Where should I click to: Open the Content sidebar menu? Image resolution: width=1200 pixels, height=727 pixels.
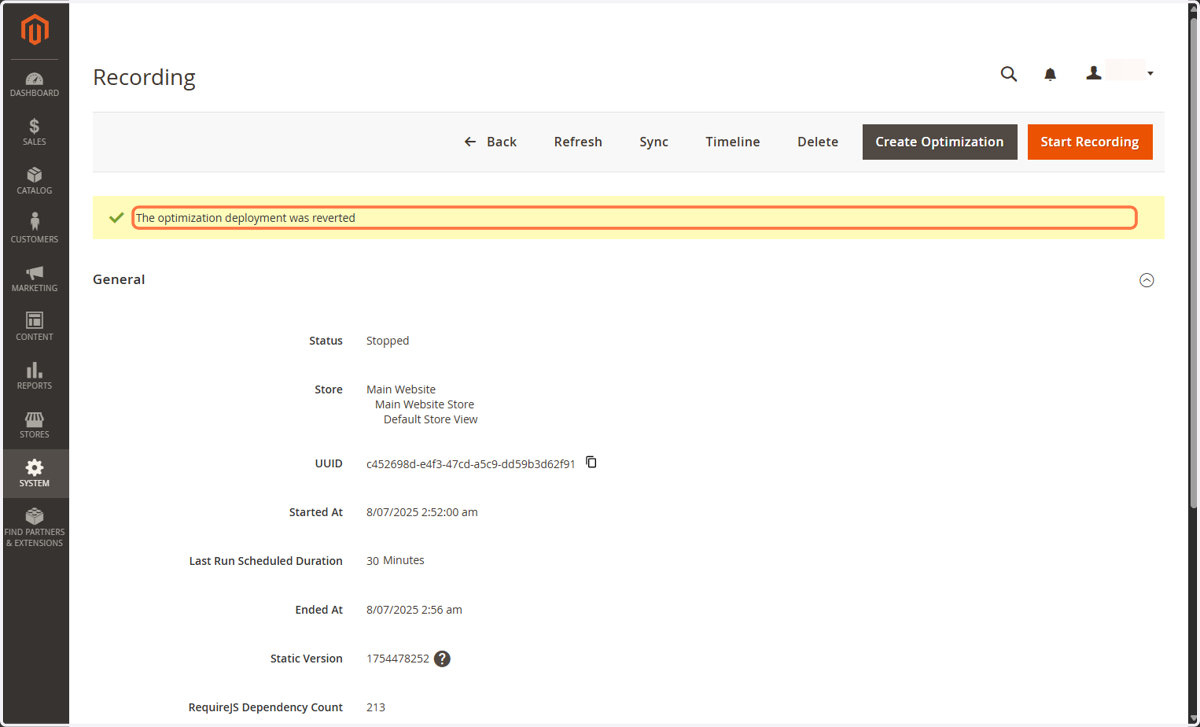click(34, 327)
